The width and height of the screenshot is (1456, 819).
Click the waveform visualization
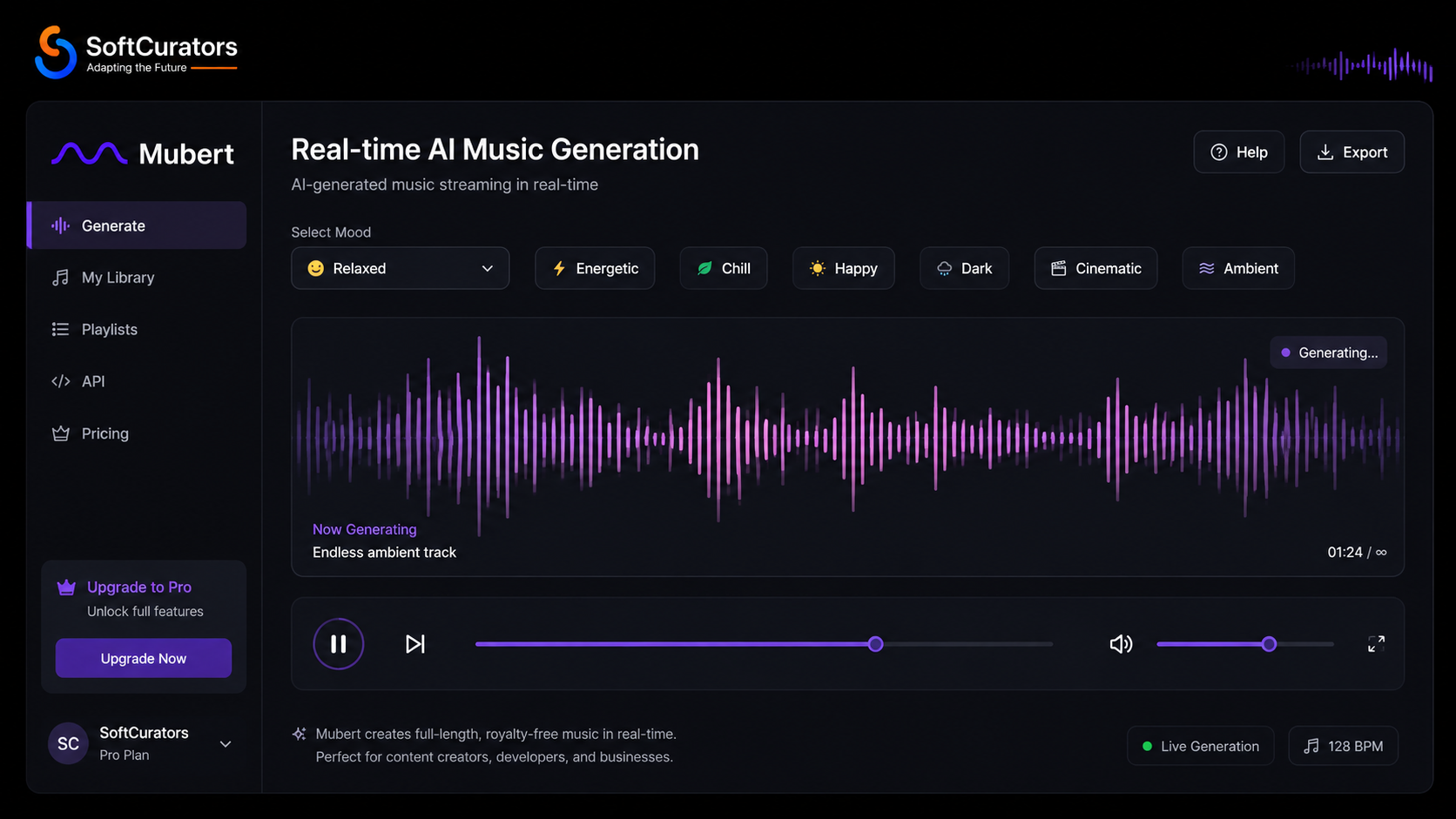pos(847,435)
